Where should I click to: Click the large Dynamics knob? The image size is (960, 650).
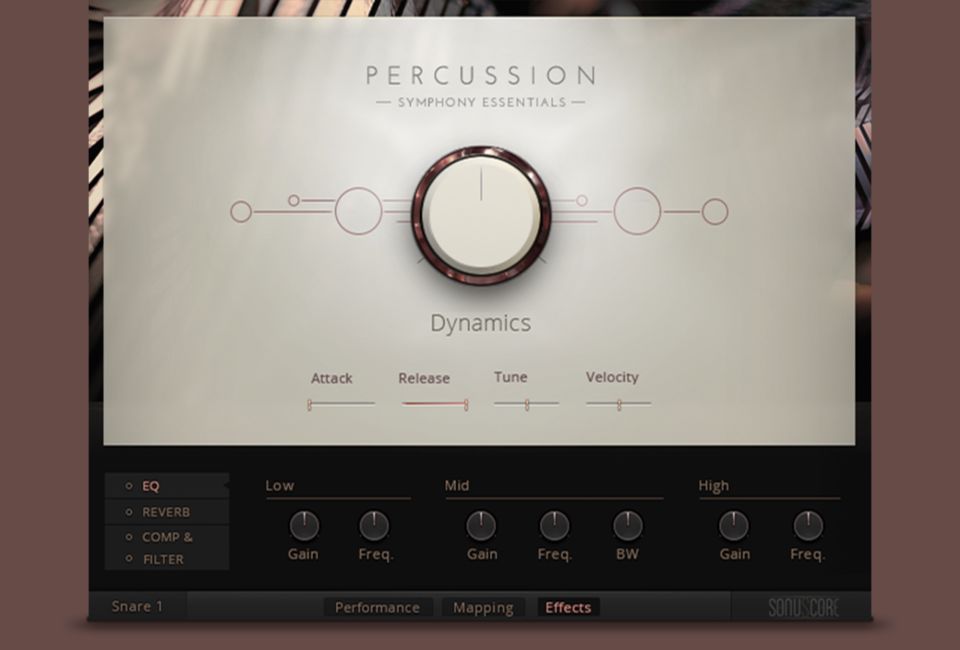(x=481, y=216)
